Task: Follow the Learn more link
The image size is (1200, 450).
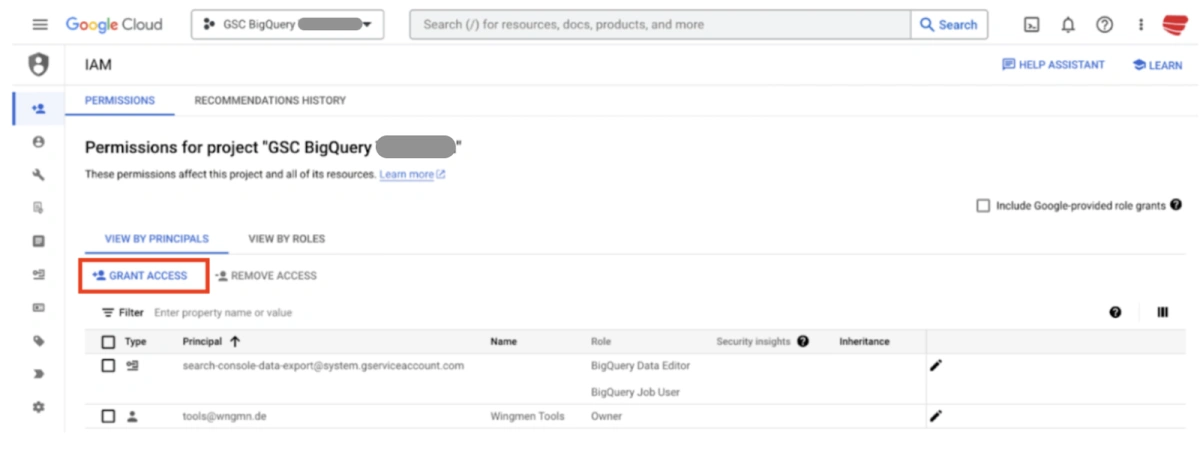Action: 412,174
